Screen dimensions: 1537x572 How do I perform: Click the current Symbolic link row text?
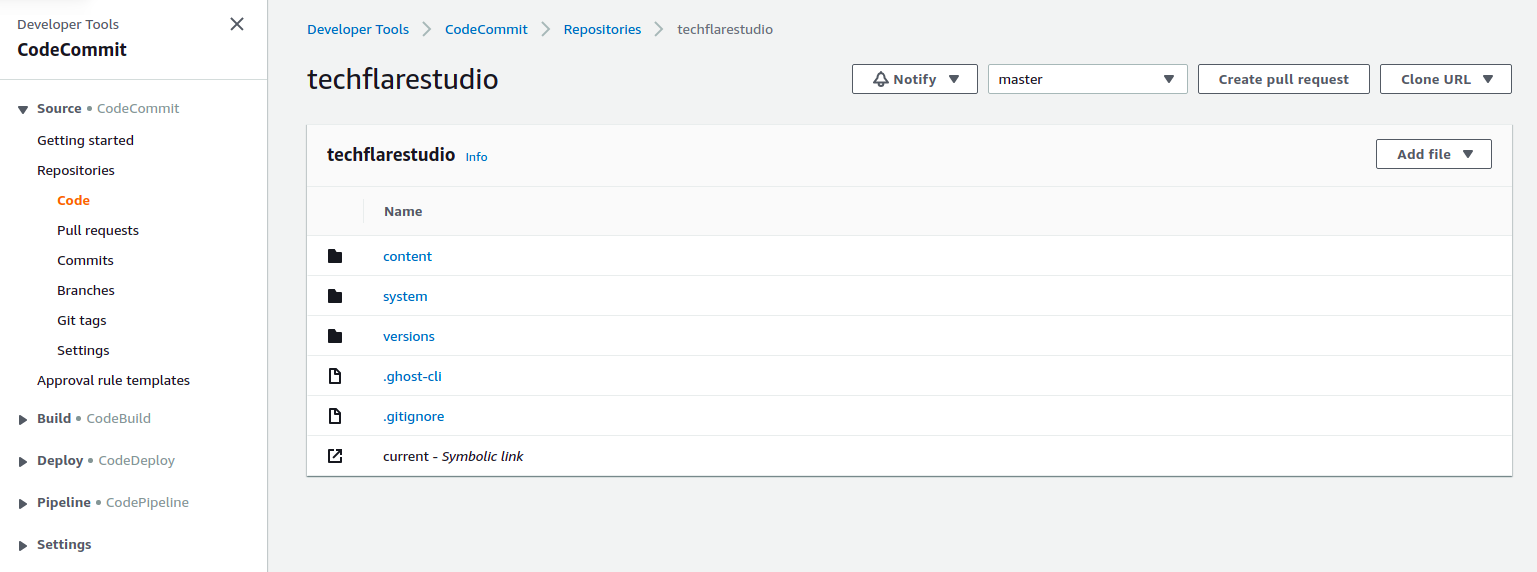(453, 456)
